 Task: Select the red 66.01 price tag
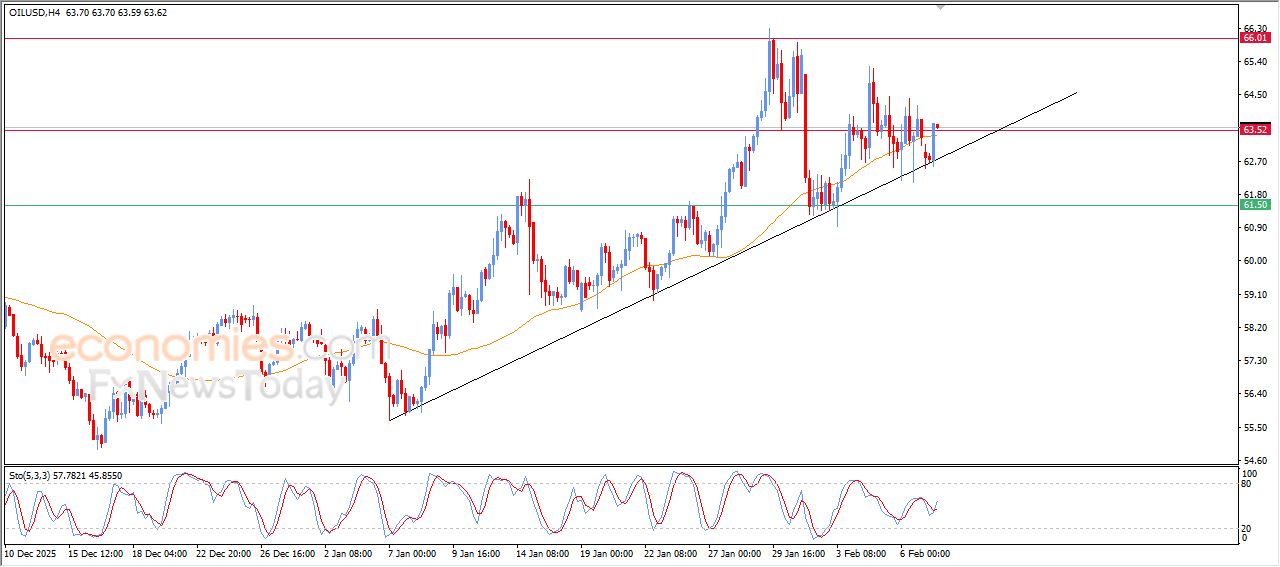click(1254, 38)
